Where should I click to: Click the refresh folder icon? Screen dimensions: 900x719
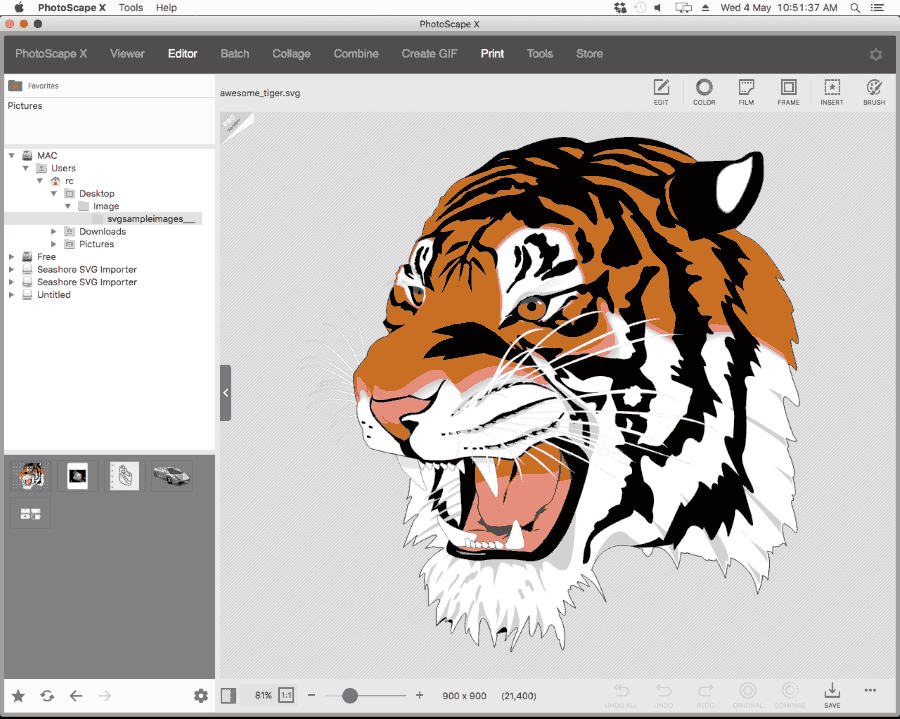[47, 696]
